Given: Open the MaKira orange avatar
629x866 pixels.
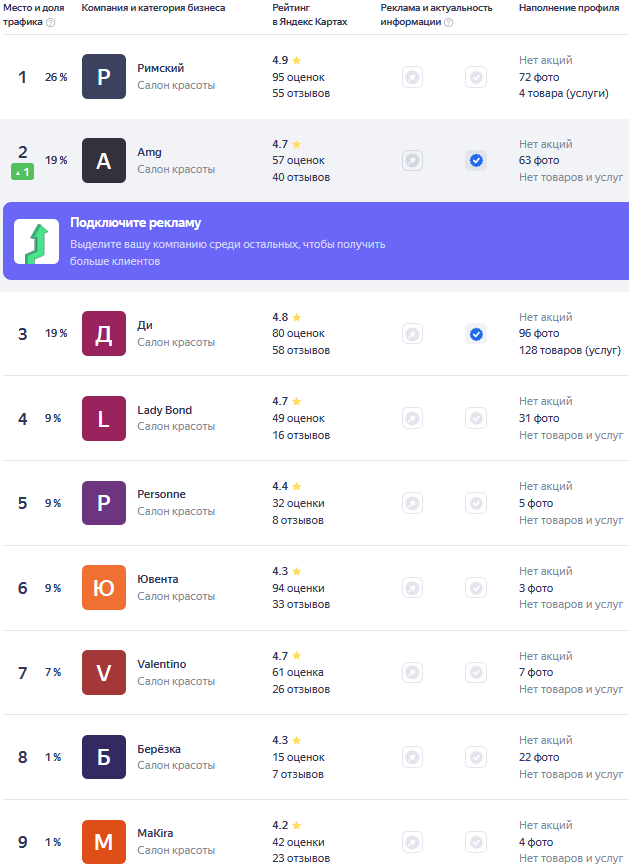Looking at the screenshot, I should tap(104, 842).
